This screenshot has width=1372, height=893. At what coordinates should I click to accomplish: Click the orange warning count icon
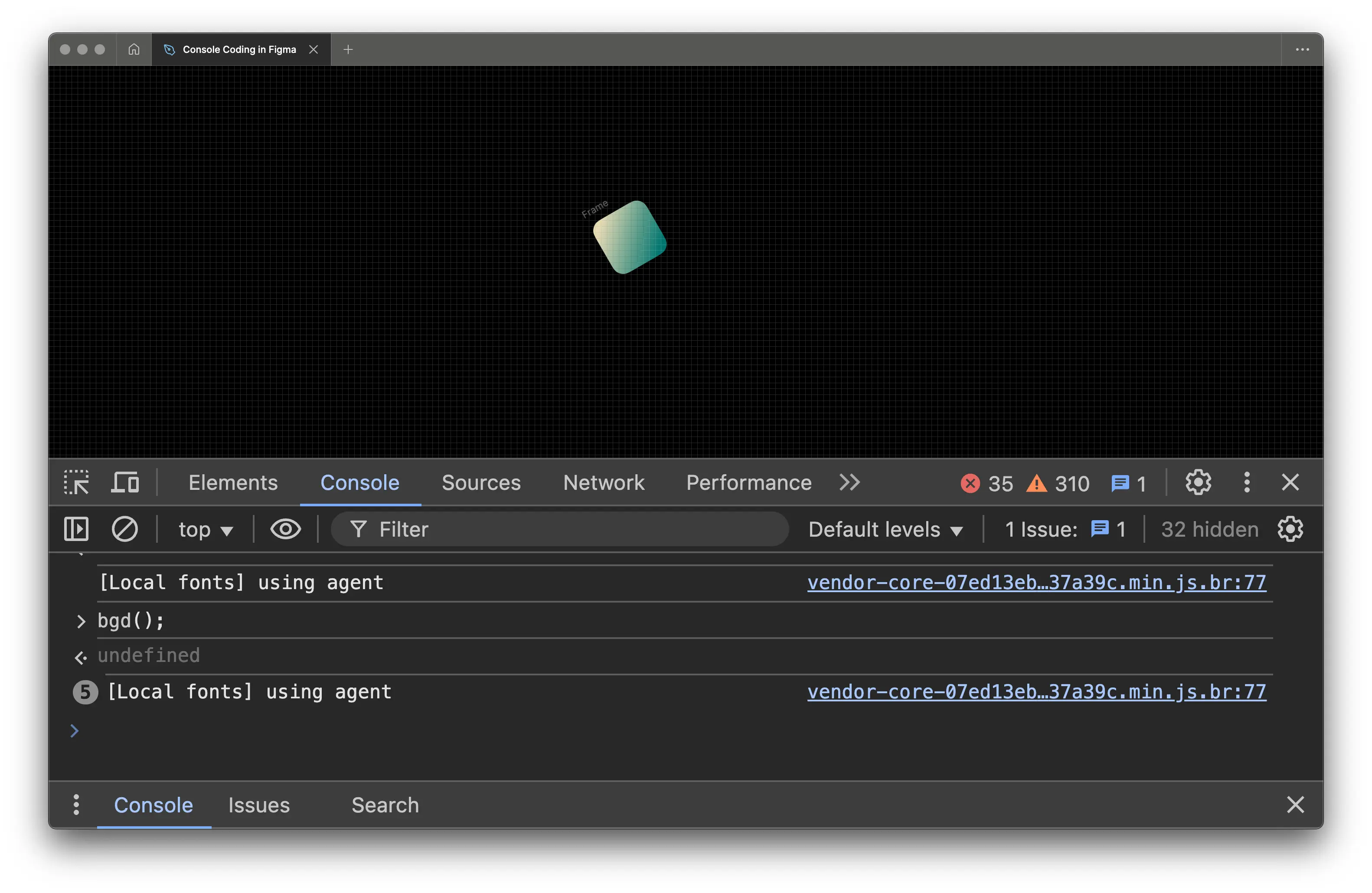1036,483
